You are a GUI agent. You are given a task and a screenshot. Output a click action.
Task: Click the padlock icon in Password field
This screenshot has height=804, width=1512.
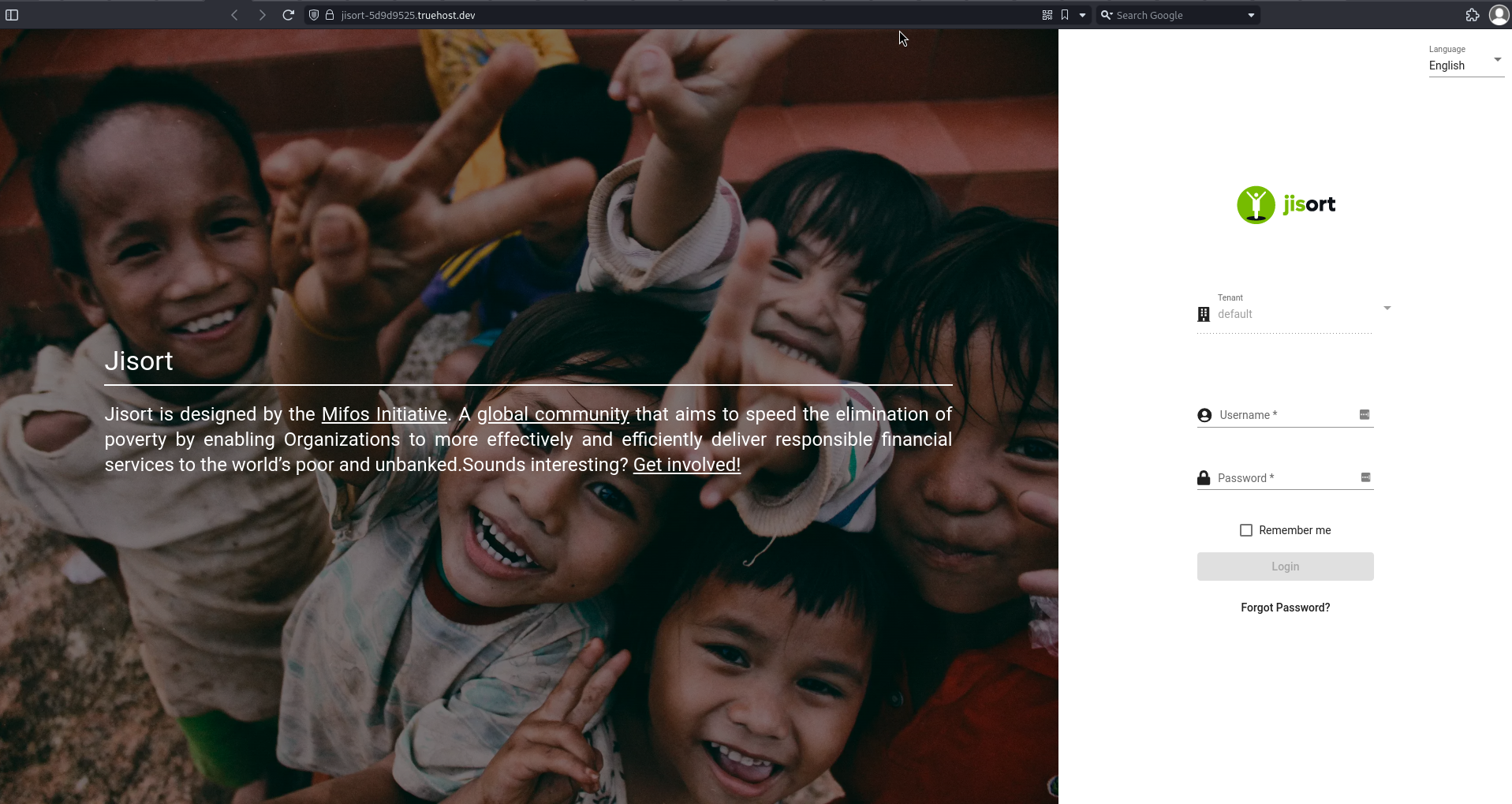click(x=1203, y=477)
